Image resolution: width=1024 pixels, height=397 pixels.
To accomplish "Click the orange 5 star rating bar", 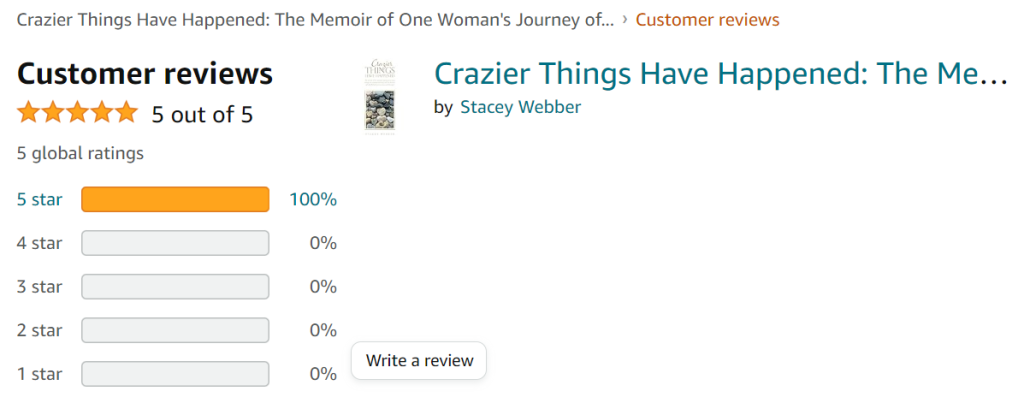I will click(175, 199).
